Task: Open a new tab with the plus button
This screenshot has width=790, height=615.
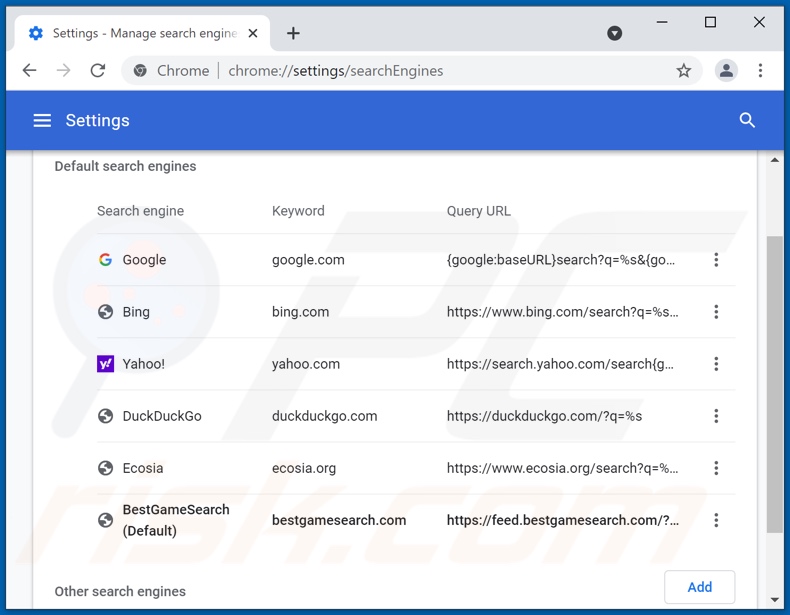Action: coord(293,33)
